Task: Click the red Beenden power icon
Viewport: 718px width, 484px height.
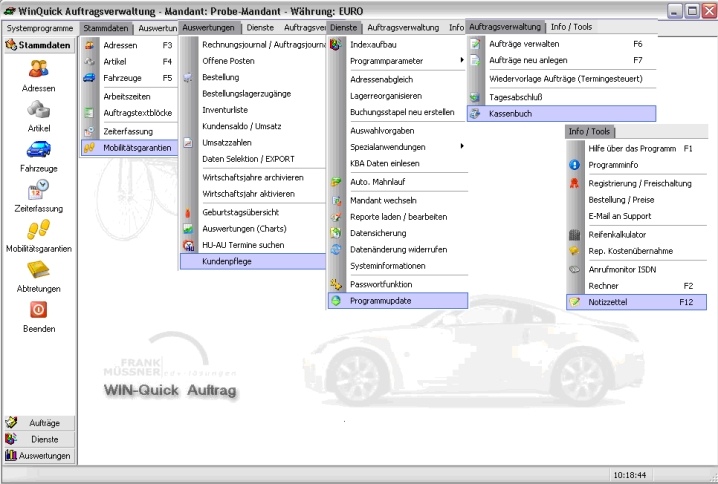Action: [39, 310]
